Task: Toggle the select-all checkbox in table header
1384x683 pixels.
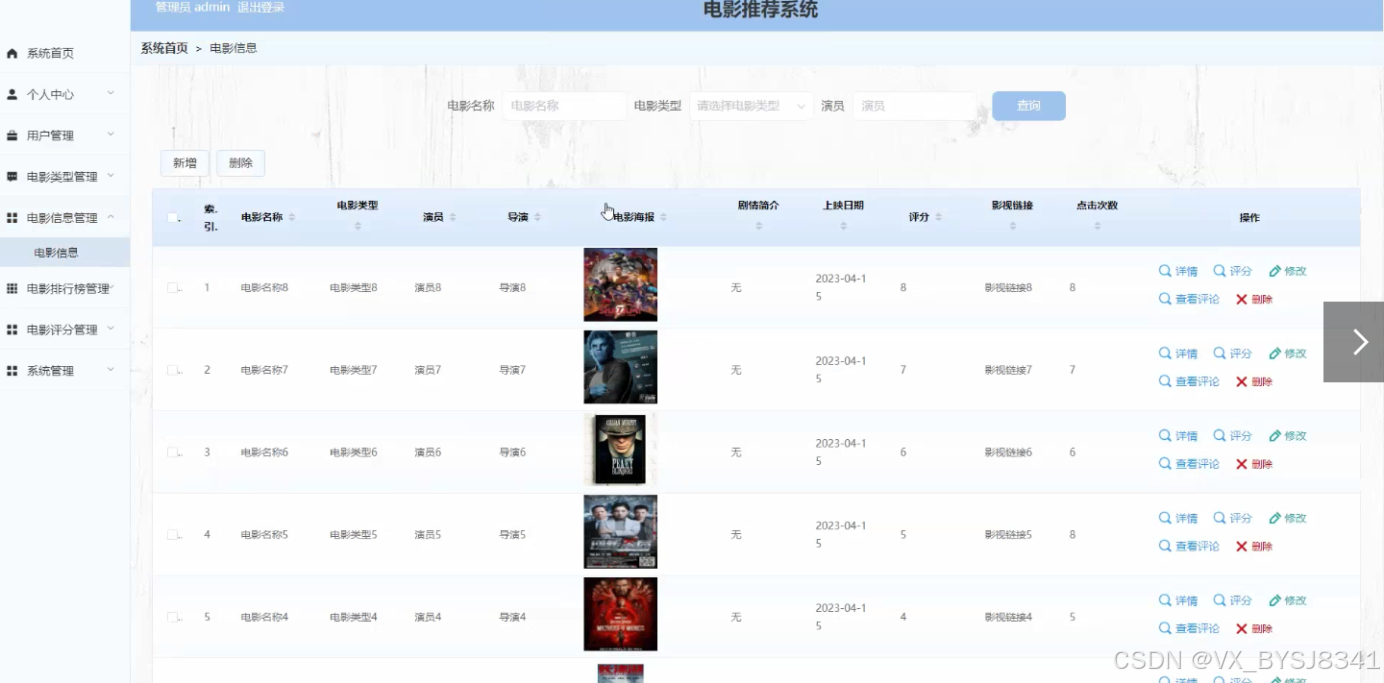Action: [173, 218]
